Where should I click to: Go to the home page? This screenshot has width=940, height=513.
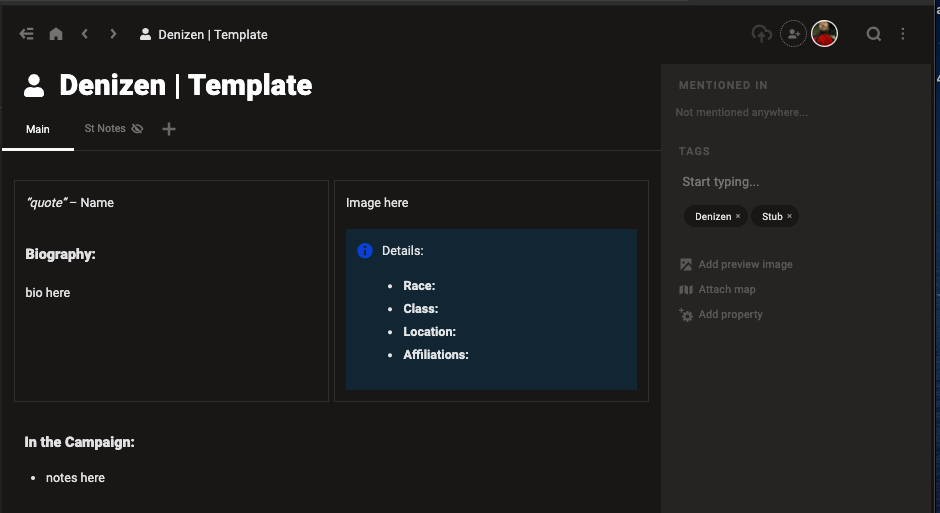coord(56,34)
